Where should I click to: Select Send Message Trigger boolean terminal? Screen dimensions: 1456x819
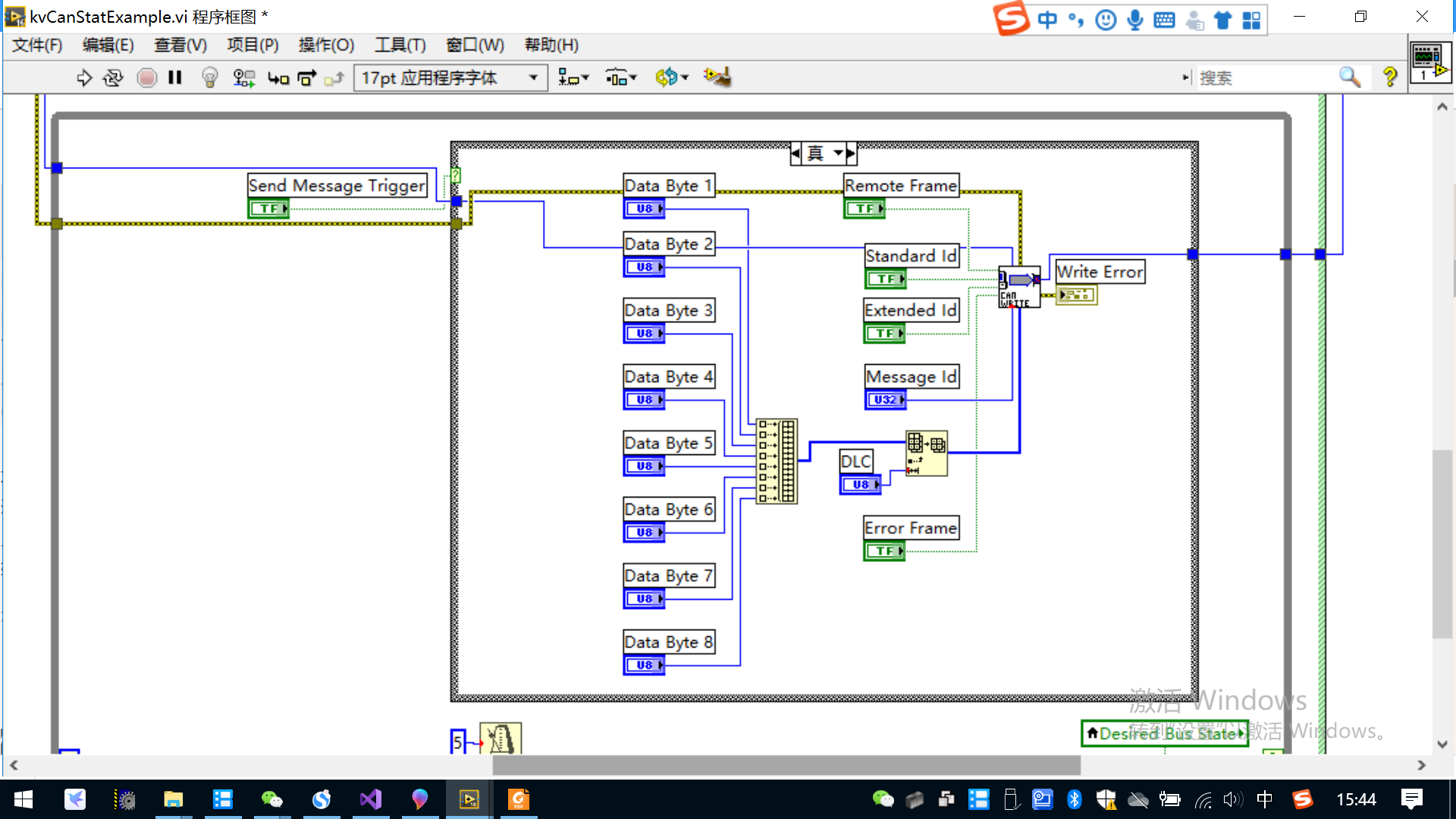pyautogui.click(x=269, y=209)
